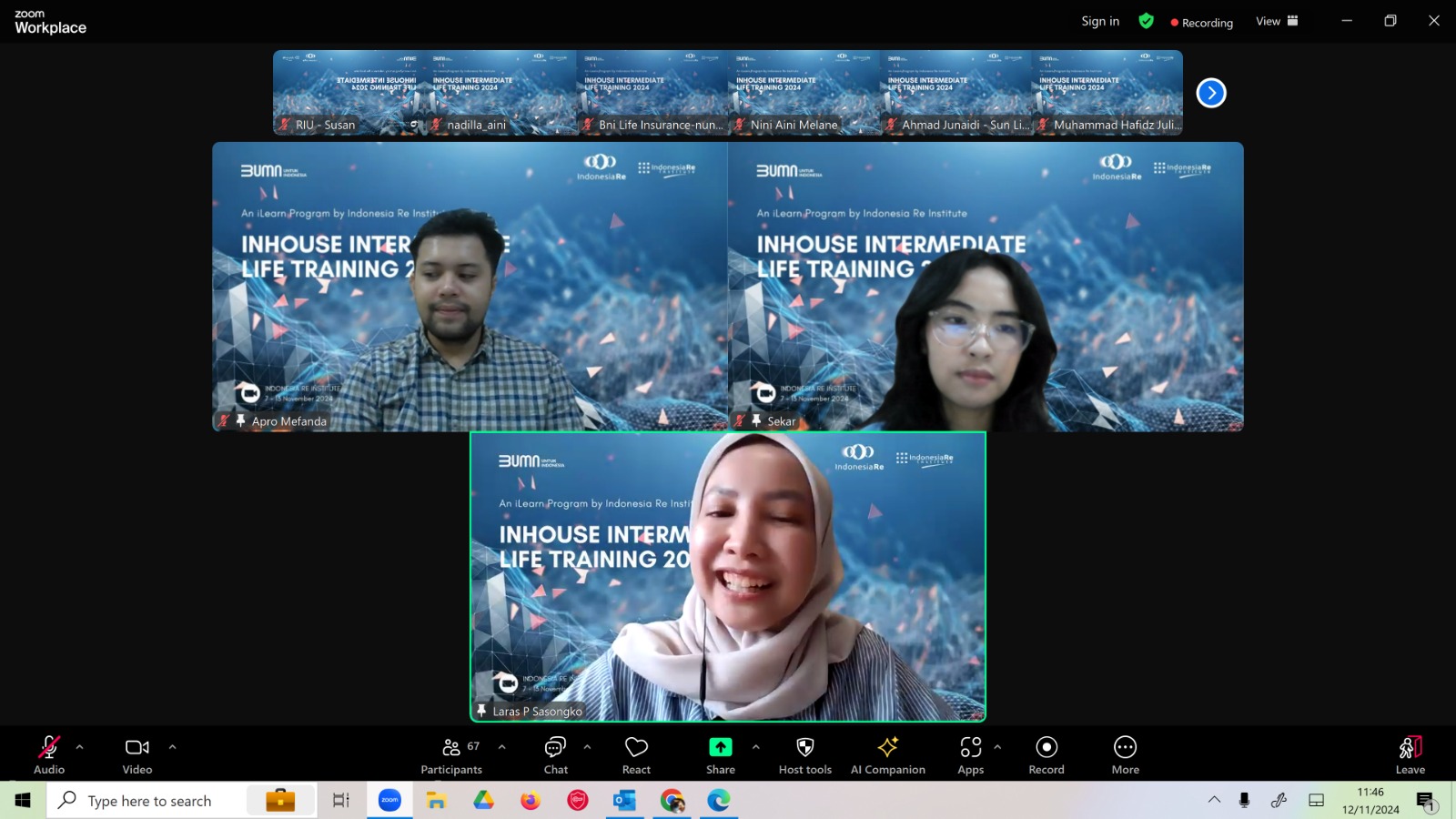Open the More options menu
This screenshot has width=1456, height=819.
(1125, 755)
